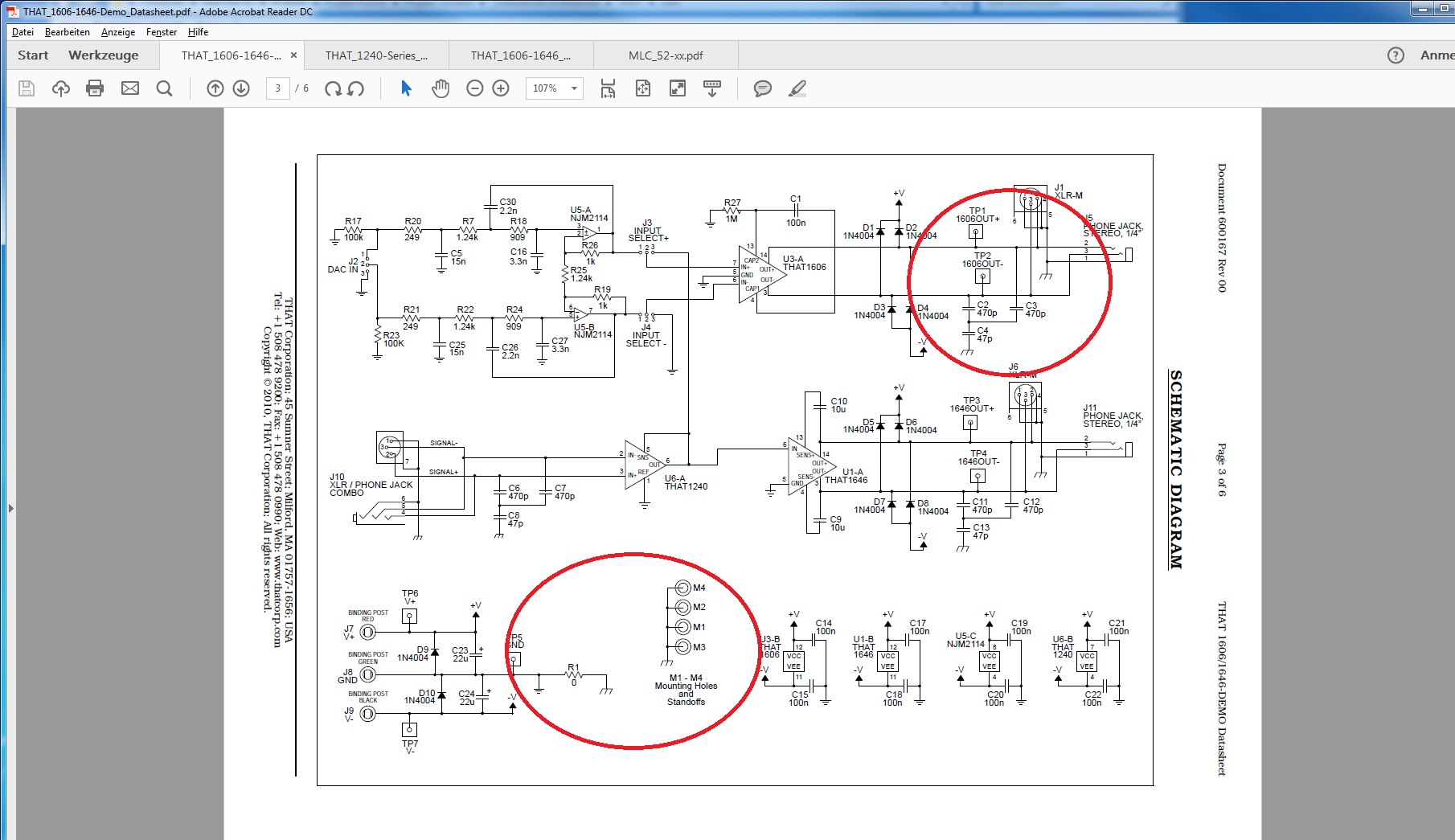Image resolution: width=1455 pixels, height=840 pixels.
Task: Click test point label 1646OUT-
Action: click(978, 461)
